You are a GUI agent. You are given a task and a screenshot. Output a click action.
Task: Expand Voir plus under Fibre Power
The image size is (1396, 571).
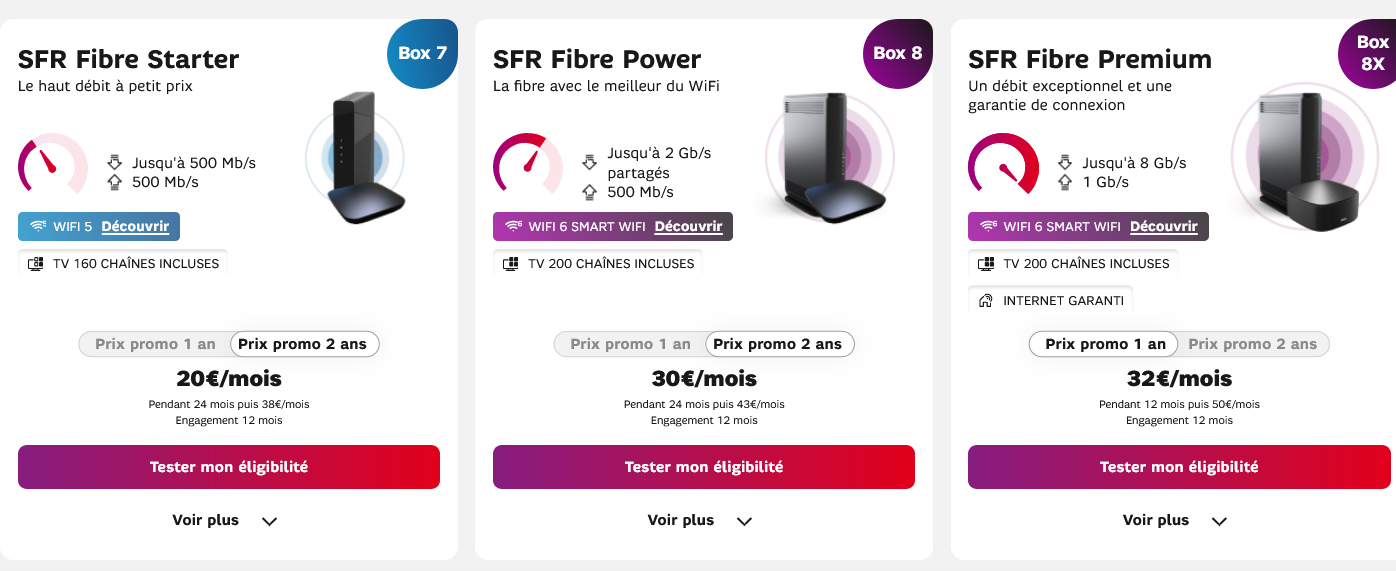pyautogui.click(x=699, y=520)
